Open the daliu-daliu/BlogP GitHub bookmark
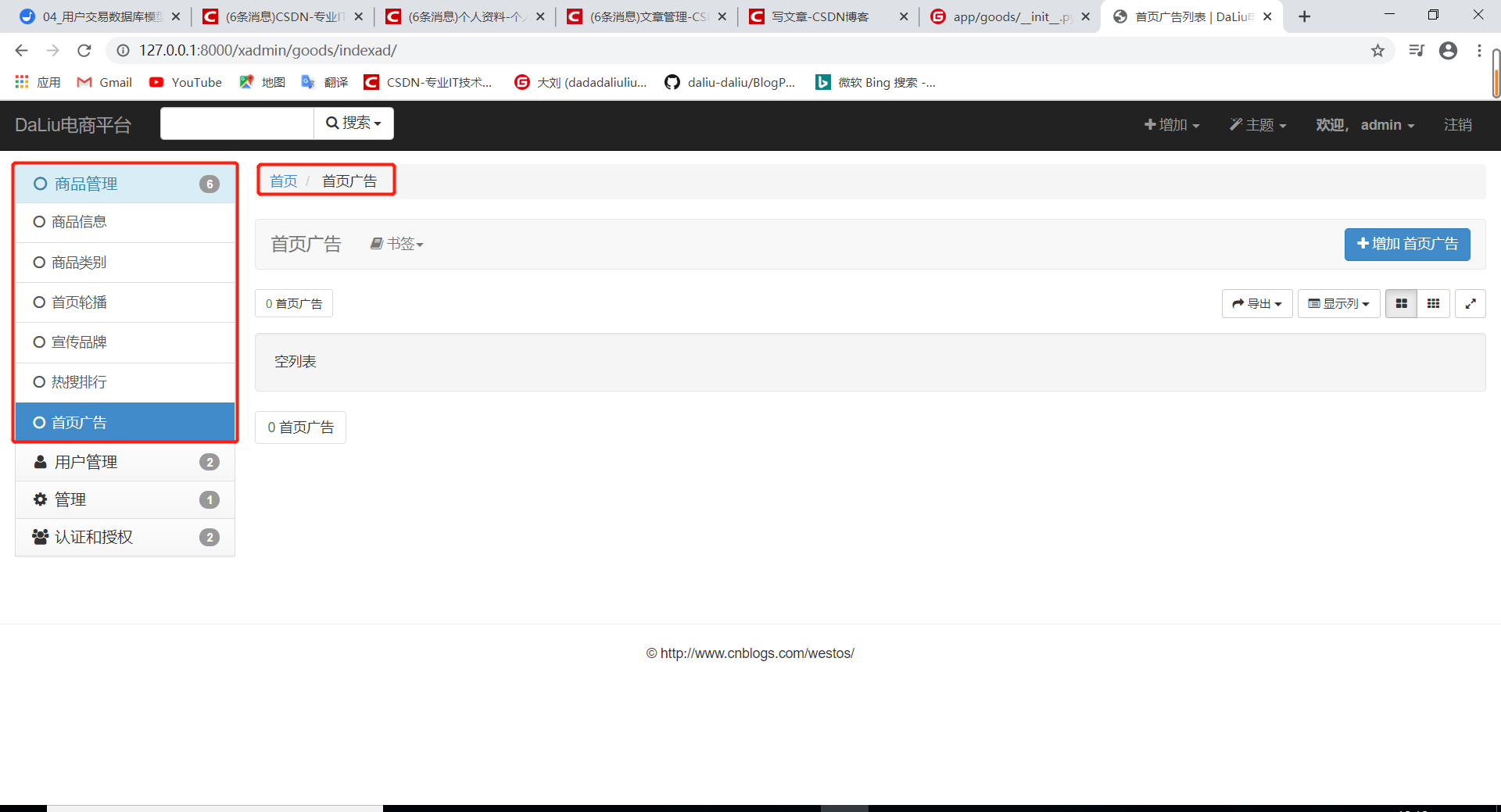The image size is (1501, 812). point(729,82)
